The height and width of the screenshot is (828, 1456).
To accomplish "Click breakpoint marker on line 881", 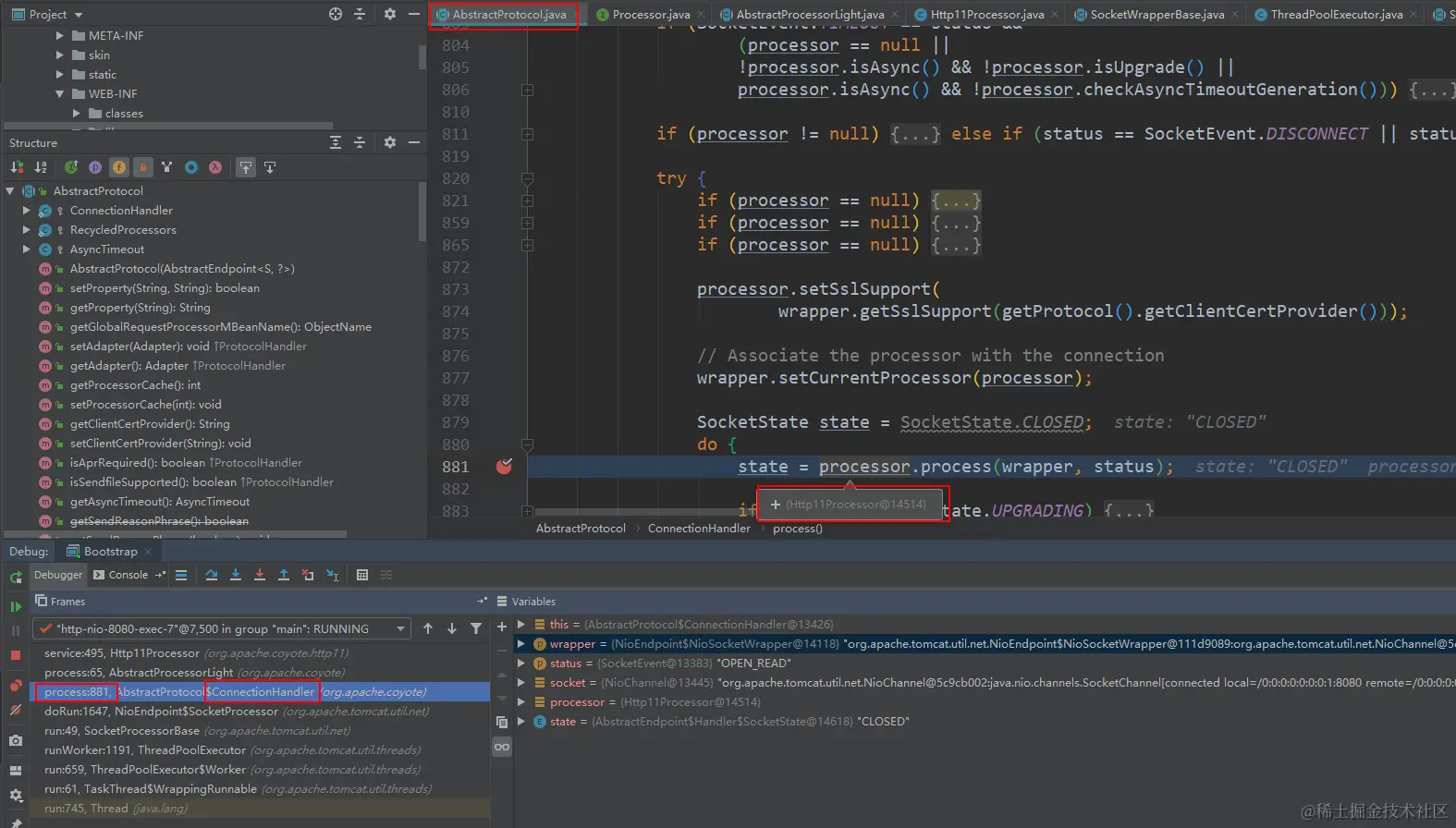I will click(504, 466).
